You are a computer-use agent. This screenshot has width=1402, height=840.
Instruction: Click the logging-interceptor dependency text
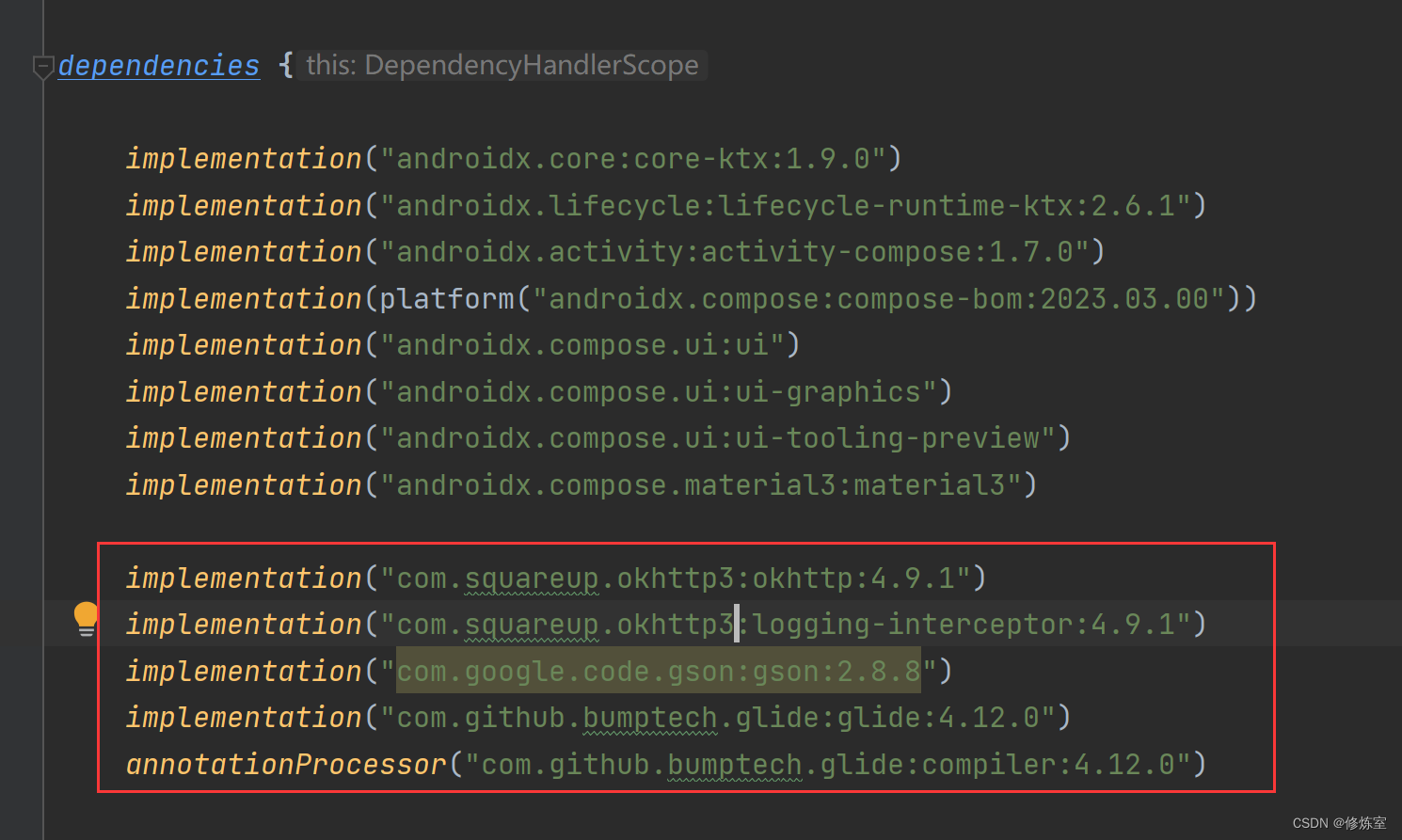[894, 623]
